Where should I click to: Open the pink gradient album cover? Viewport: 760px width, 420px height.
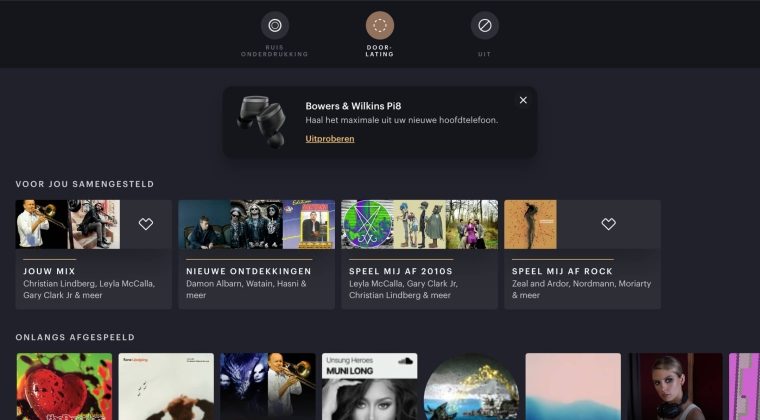point(573,387)
